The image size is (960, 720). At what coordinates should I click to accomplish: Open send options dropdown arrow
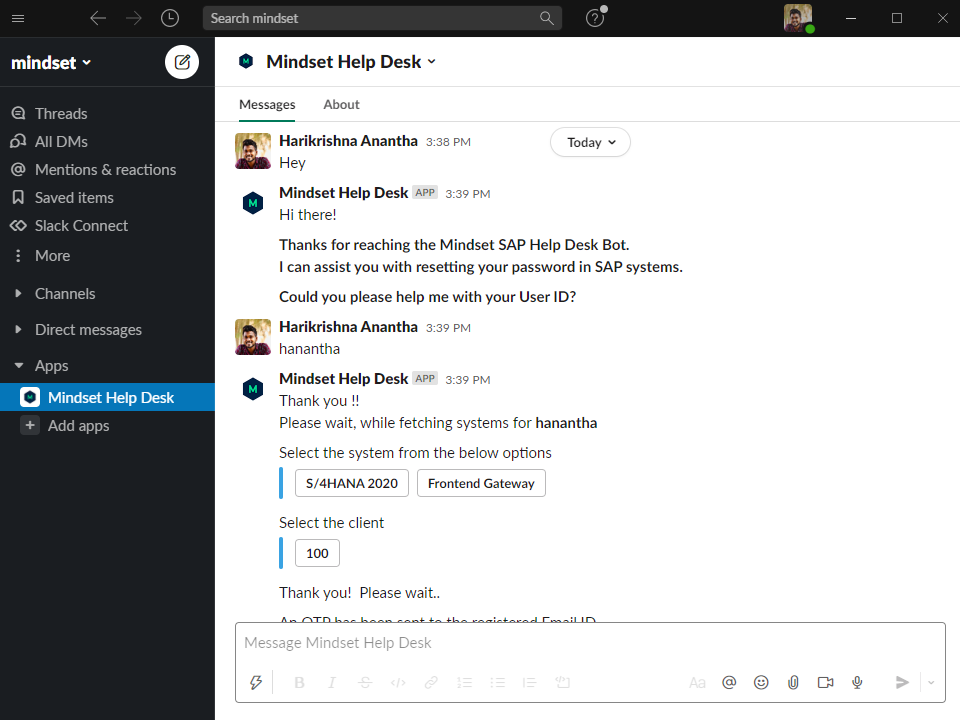pyautogui.click(x=931, y=682)
